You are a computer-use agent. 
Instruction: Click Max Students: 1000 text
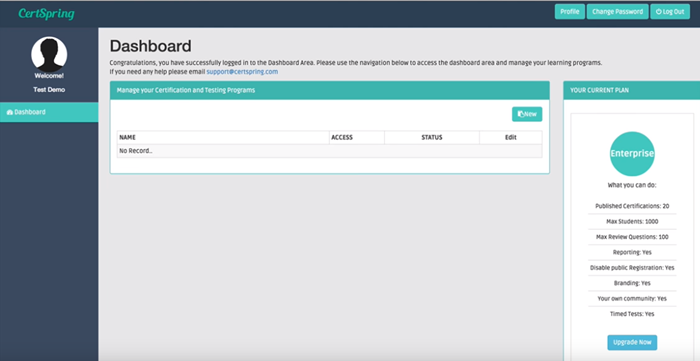pyautogui.click(x=632, y=221)
